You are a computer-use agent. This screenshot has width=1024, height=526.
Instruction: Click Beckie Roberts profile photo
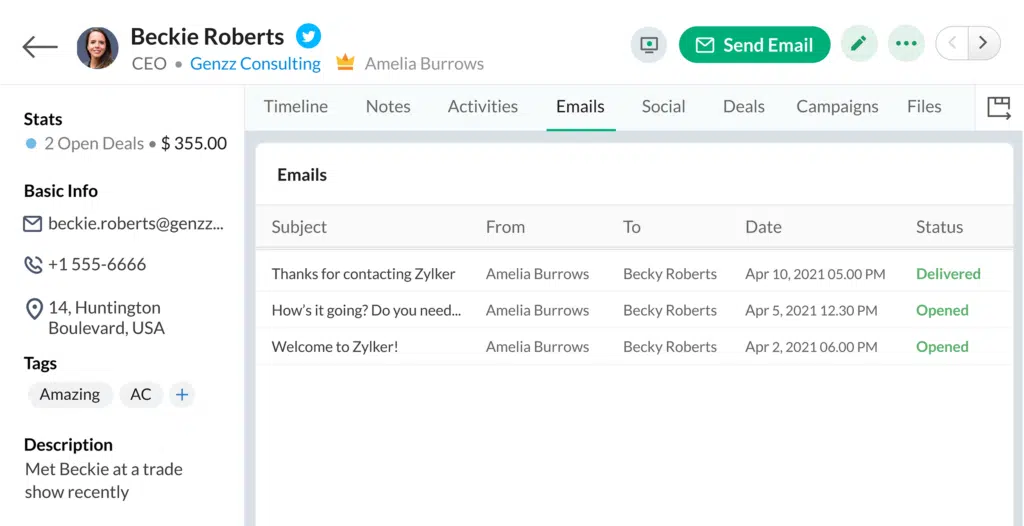coord(97,48)
